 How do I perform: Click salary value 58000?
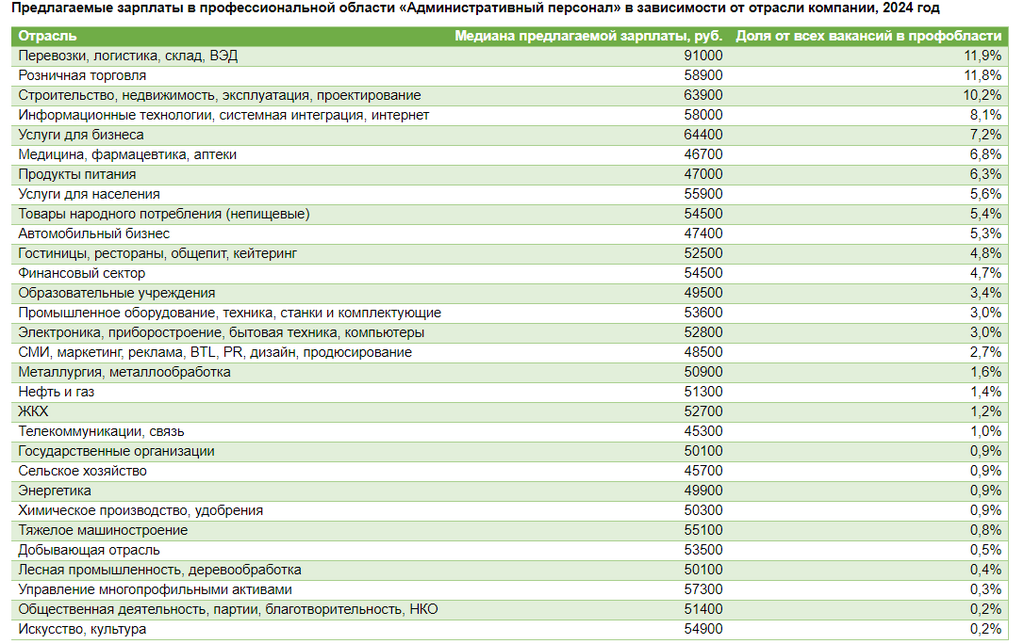pos(703,116)
